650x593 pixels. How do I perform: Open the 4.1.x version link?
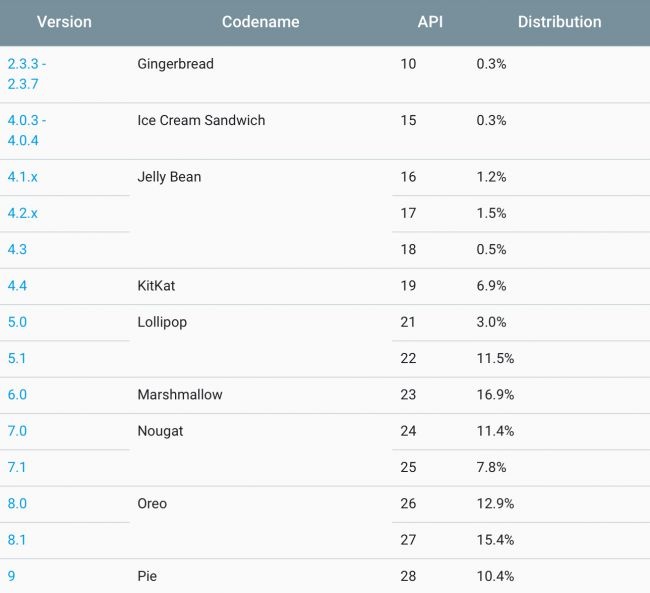pyautogui.click(x=23, y=177)
